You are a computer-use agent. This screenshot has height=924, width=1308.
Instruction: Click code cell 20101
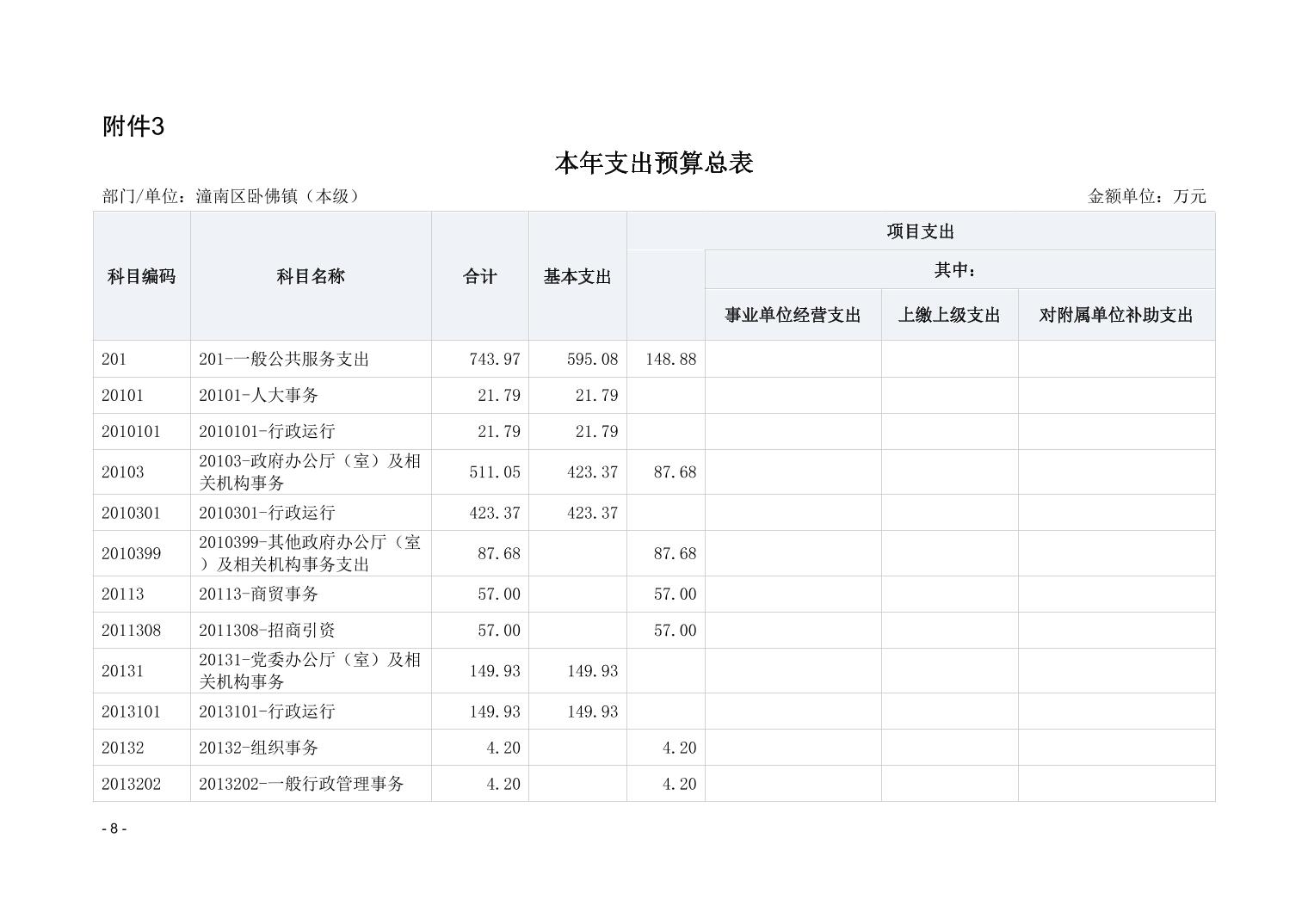[142, 395]
